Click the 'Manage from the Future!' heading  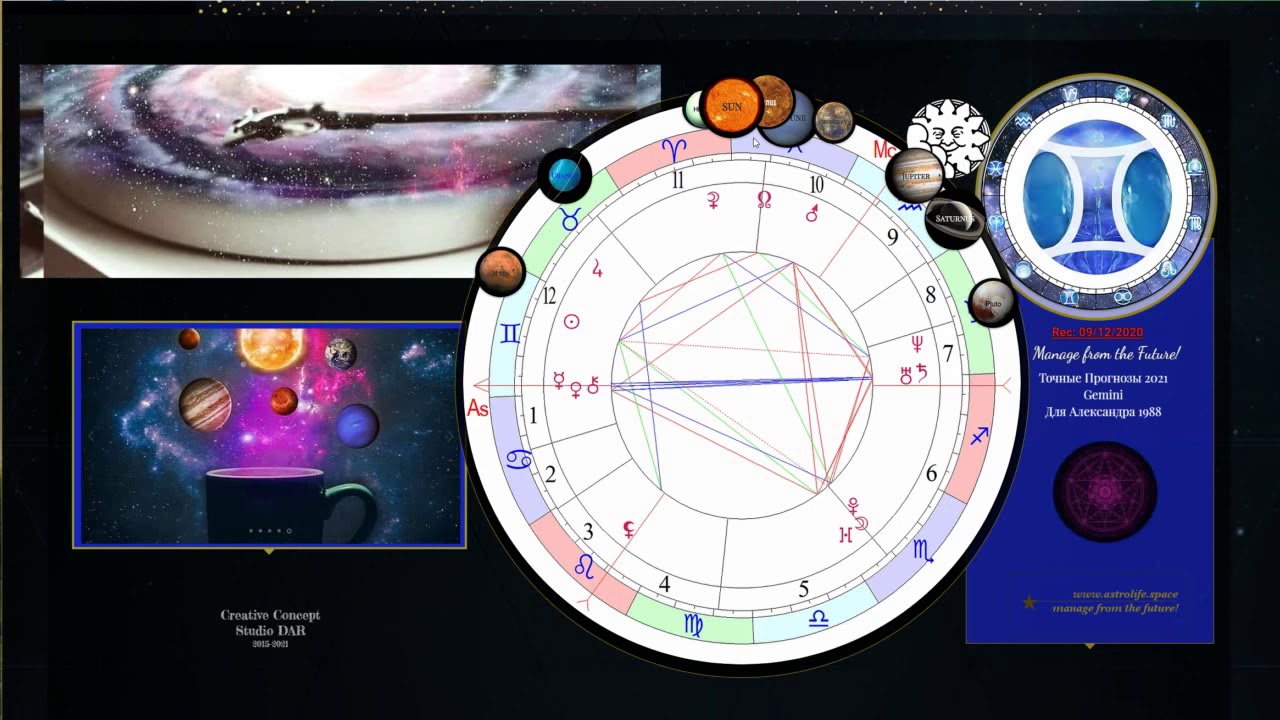coord(1106,354)
